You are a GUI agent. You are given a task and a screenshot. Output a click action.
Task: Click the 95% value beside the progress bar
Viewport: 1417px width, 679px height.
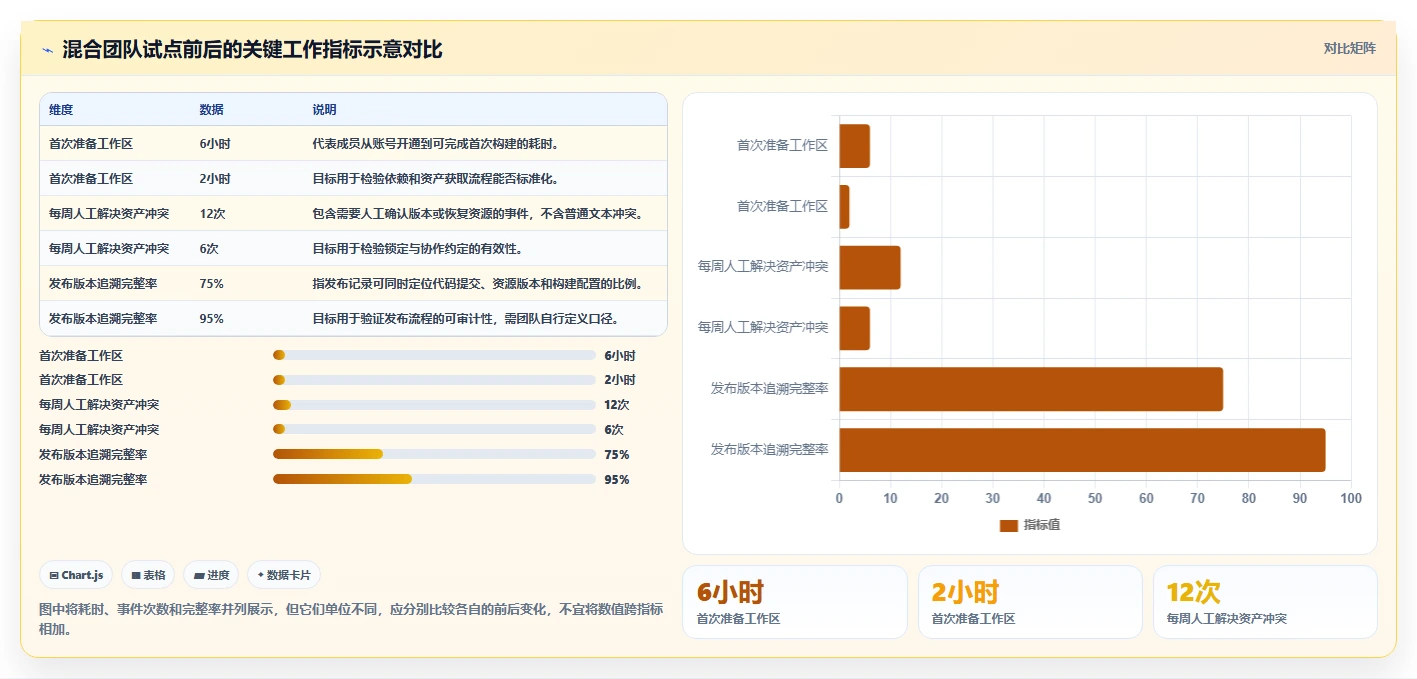pos(617,480)
